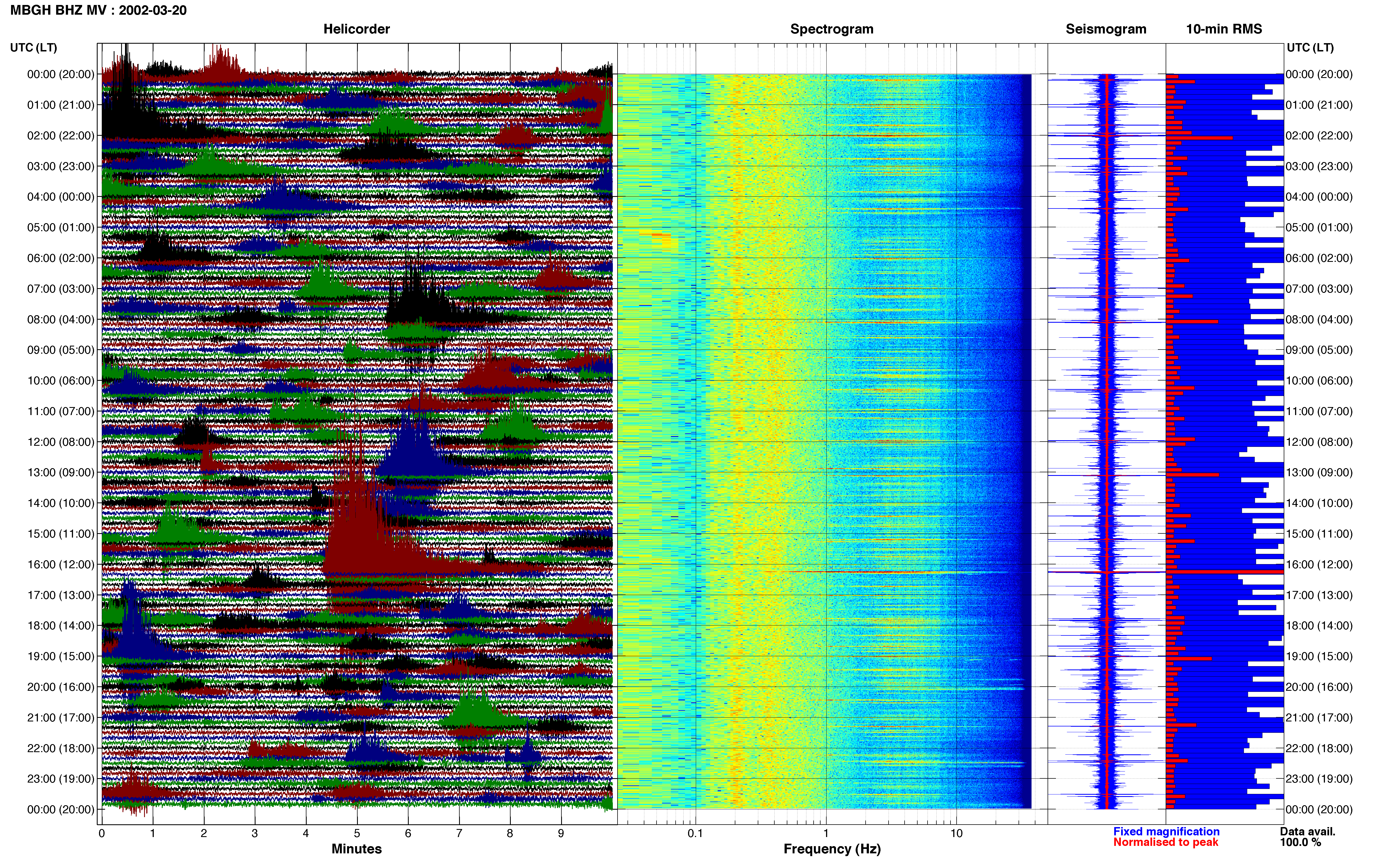The height and width of the screenshot is (868, 1388).
Task: Click the 'Spectrogram' panel heading
Action: point(832,29)
